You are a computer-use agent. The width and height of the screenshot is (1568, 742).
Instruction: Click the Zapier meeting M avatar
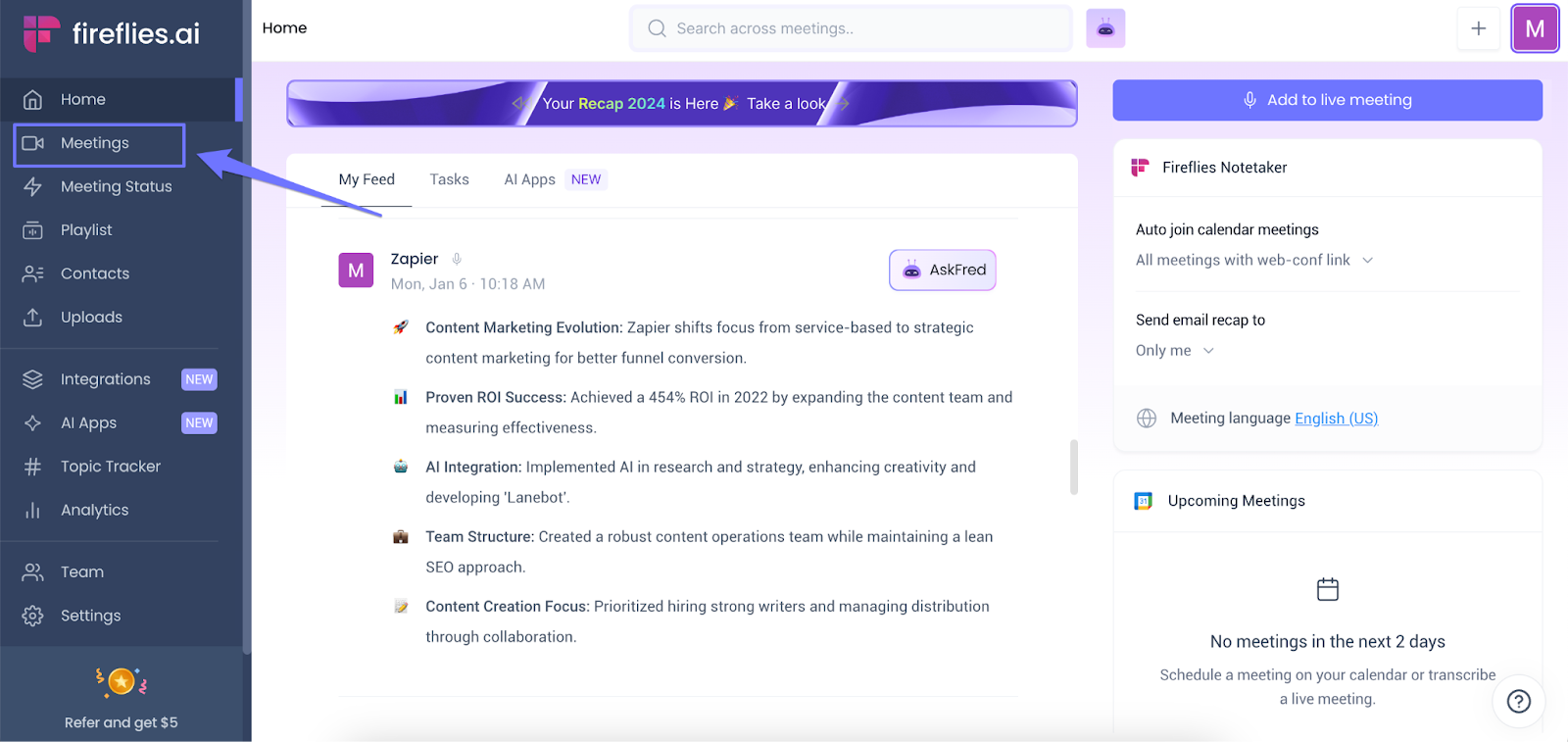click(x=356, y=271)
